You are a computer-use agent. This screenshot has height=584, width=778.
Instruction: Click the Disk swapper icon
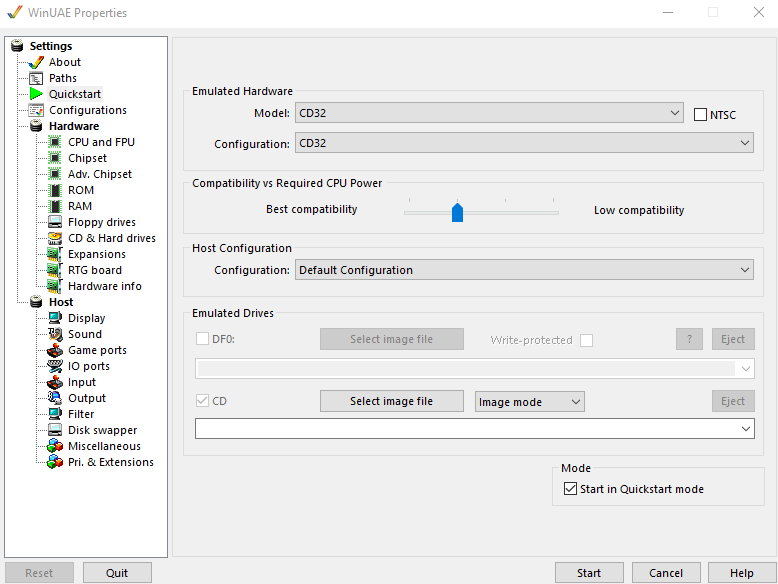click(x=55, y=430)
